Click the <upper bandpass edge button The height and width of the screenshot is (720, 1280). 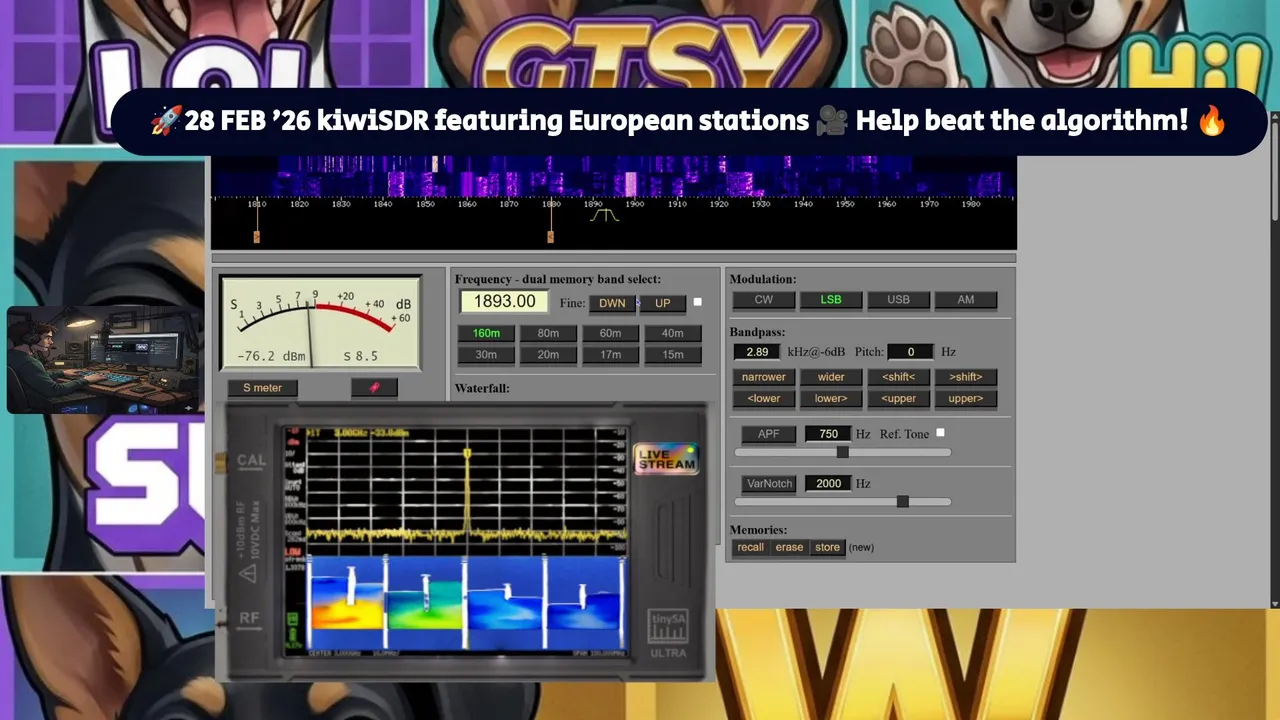coord(898,398)
